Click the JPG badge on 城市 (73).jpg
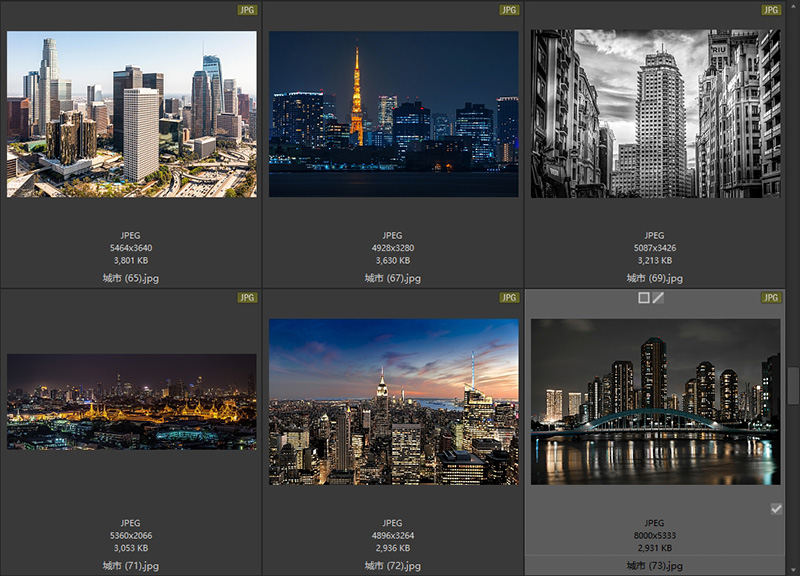 click(x=772, y=297)
